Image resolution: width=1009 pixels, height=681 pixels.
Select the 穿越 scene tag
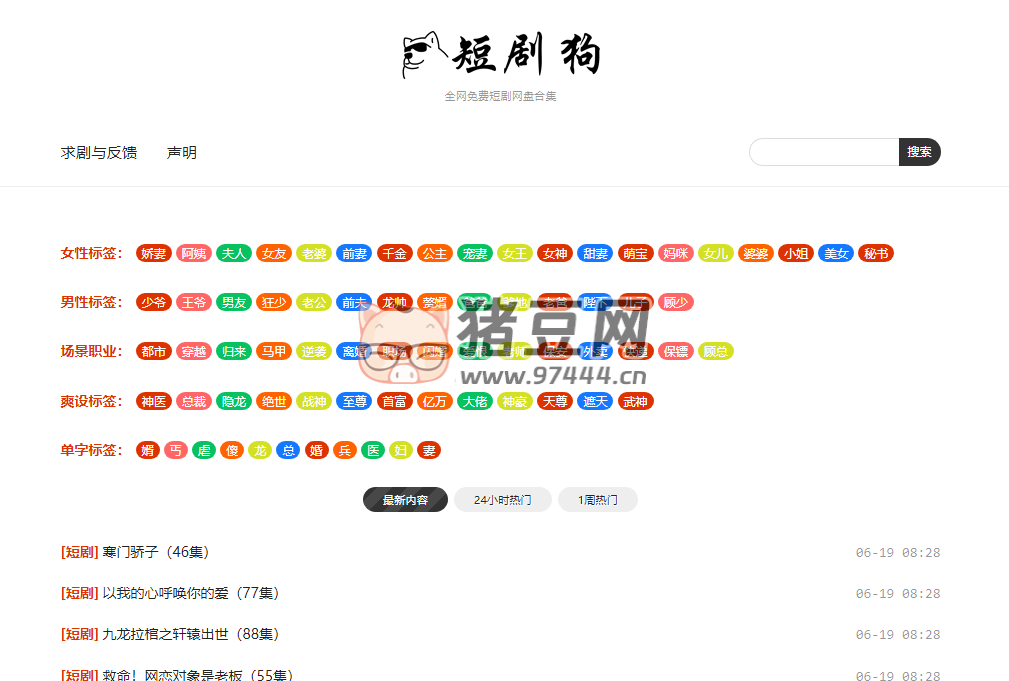click(193, 351)
